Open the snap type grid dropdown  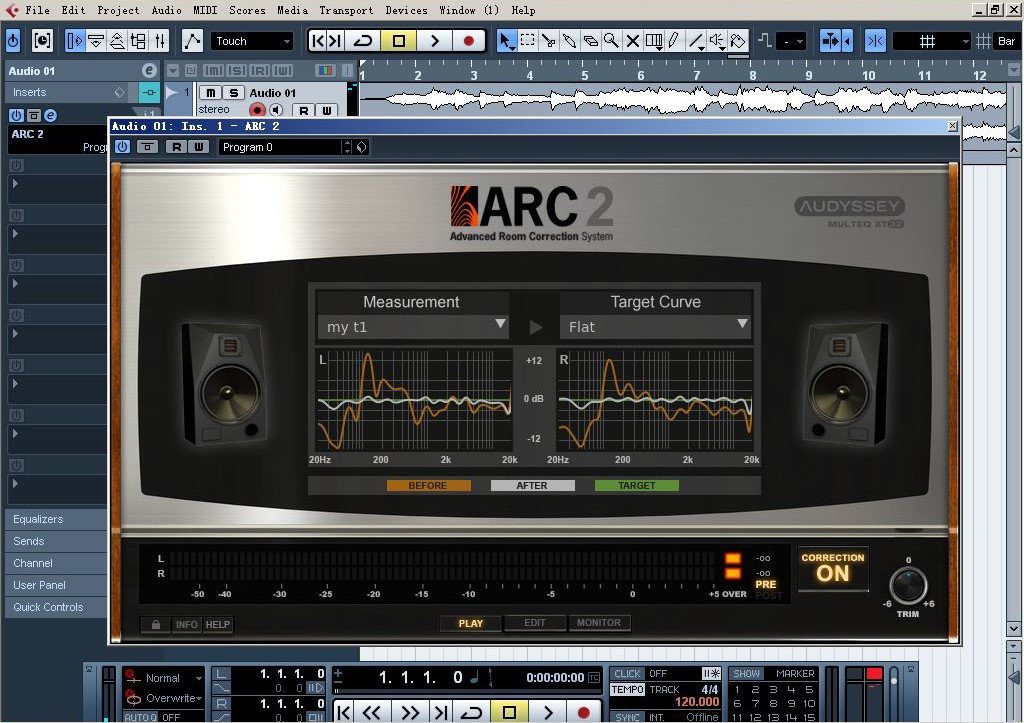point(931,40)
